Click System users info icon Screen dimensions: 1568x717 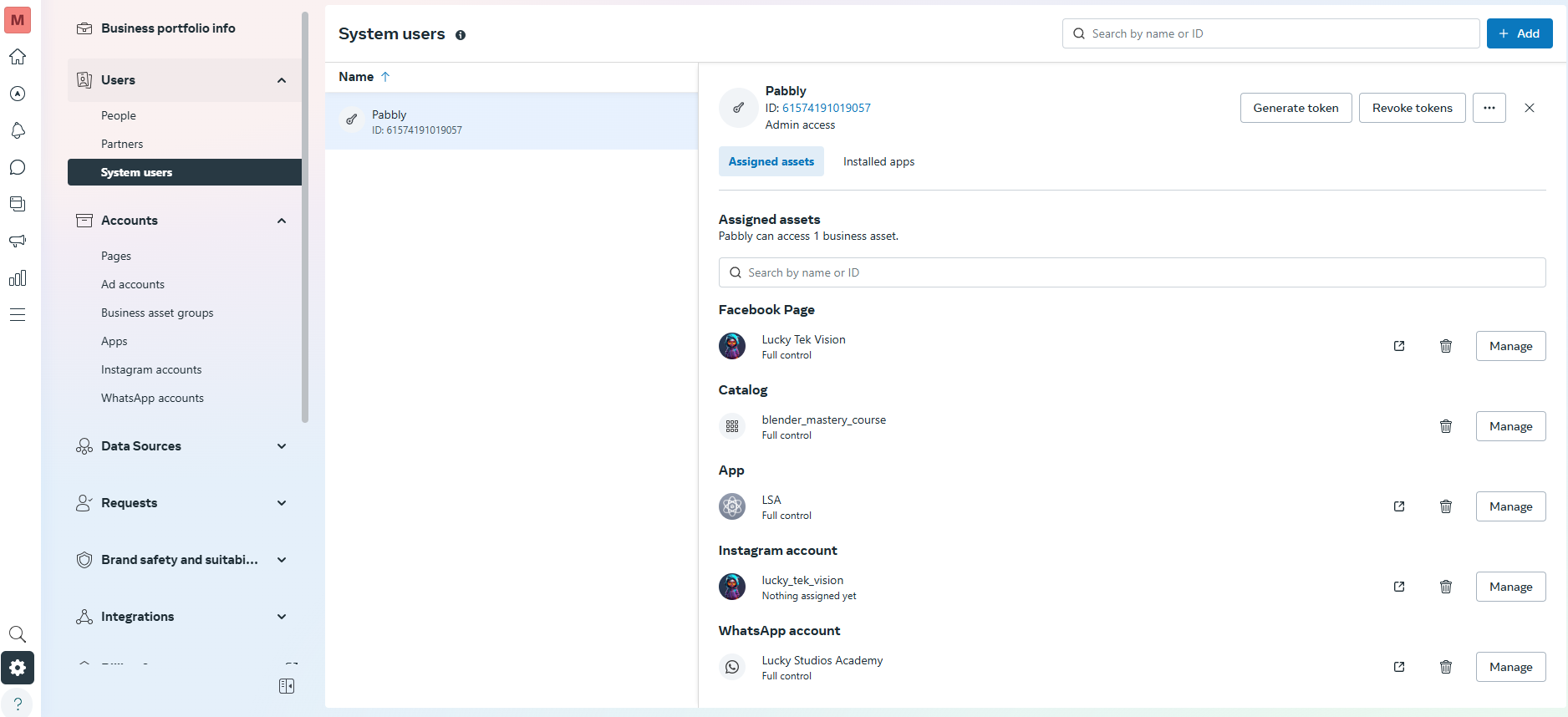461,35
